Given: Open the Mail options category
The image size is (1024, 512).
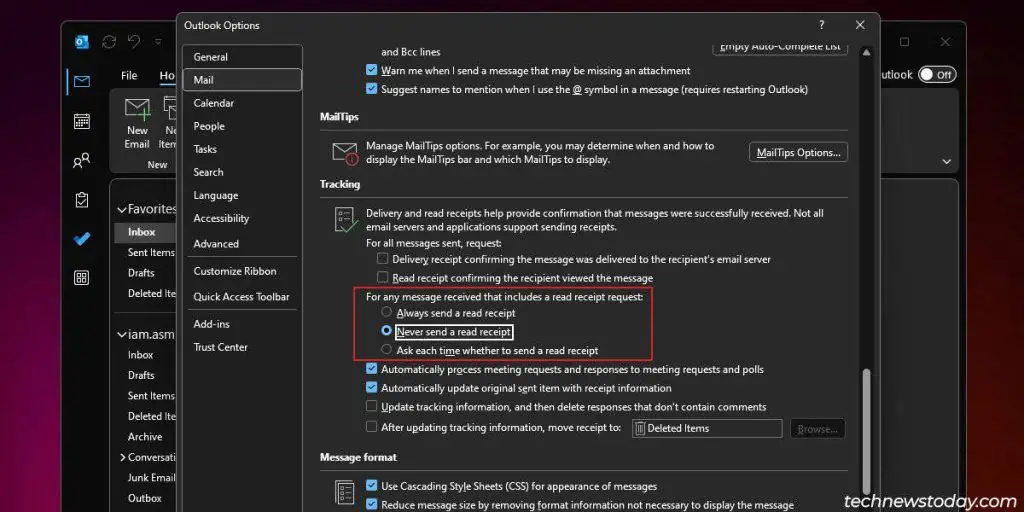Looking at the screenshot, I should coord(242,80).
